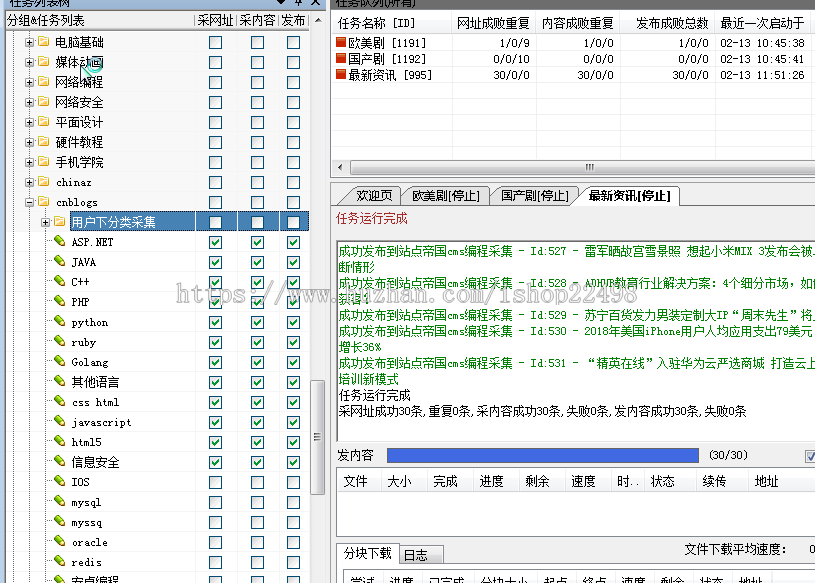Enable 采网址 checkbox for IOS
The height and width of the screenshot is (583, 815).
(215, 482)
